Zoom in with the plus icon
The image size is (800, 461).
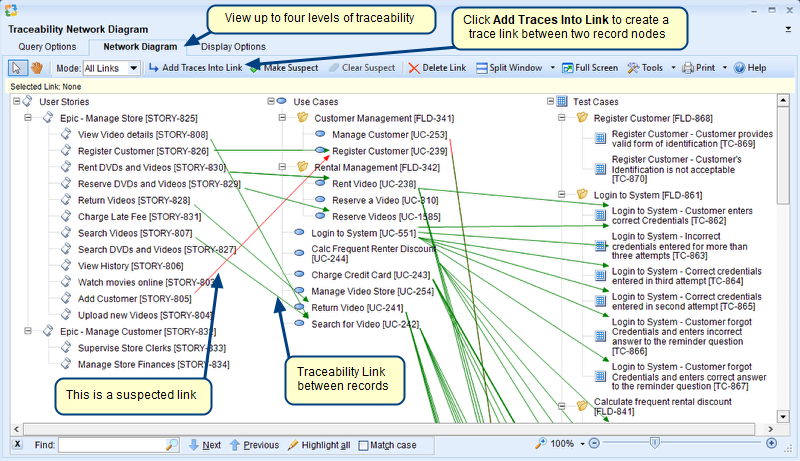[x=771, y=443]
